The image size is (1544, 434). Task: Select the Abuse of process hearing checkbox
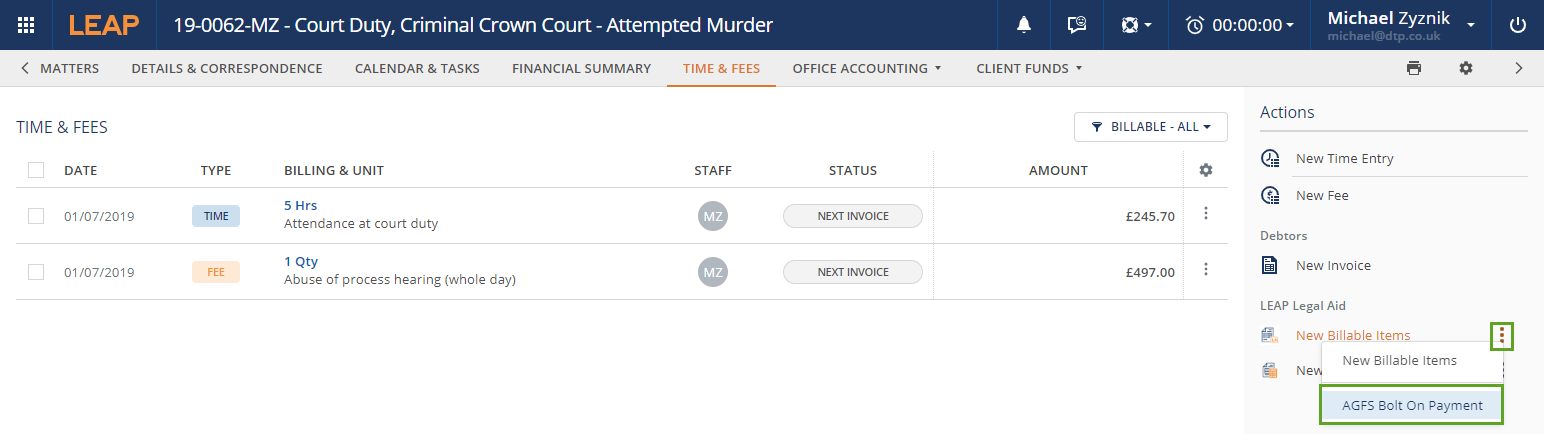click(x=36, y=272)
